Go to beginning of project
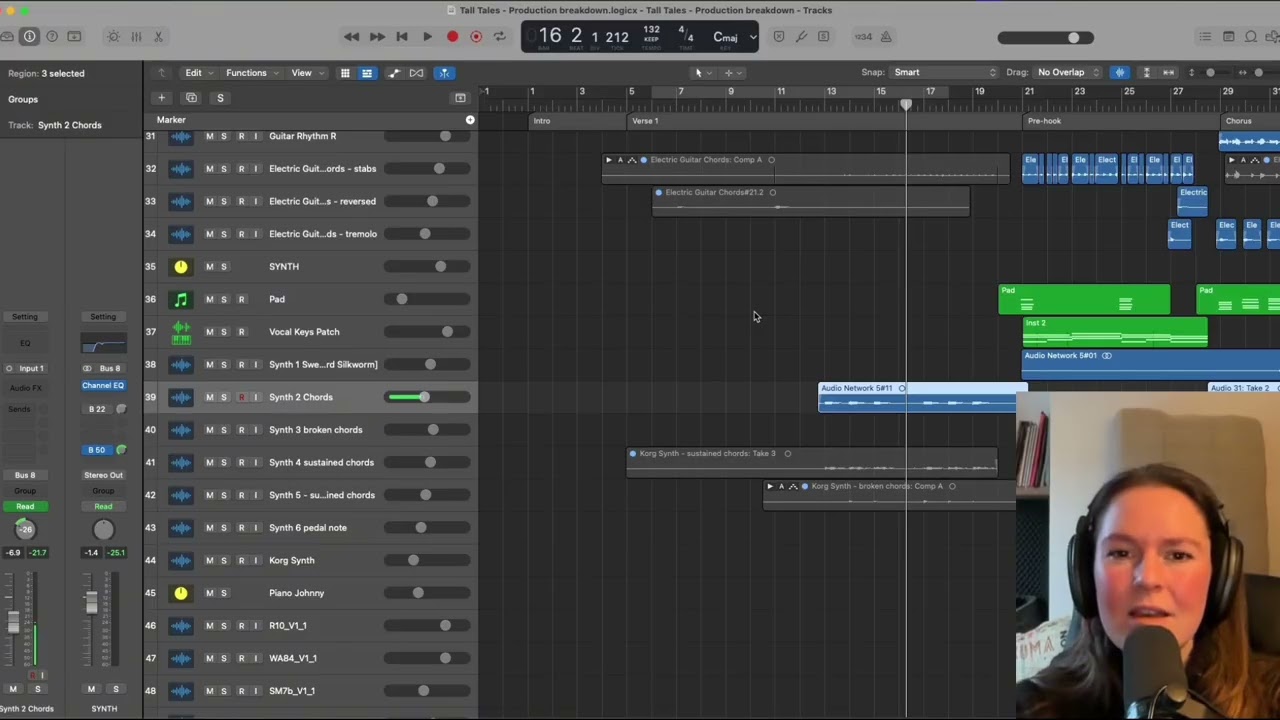Viewport: 1280px width, 720px height. click(402, 37)
